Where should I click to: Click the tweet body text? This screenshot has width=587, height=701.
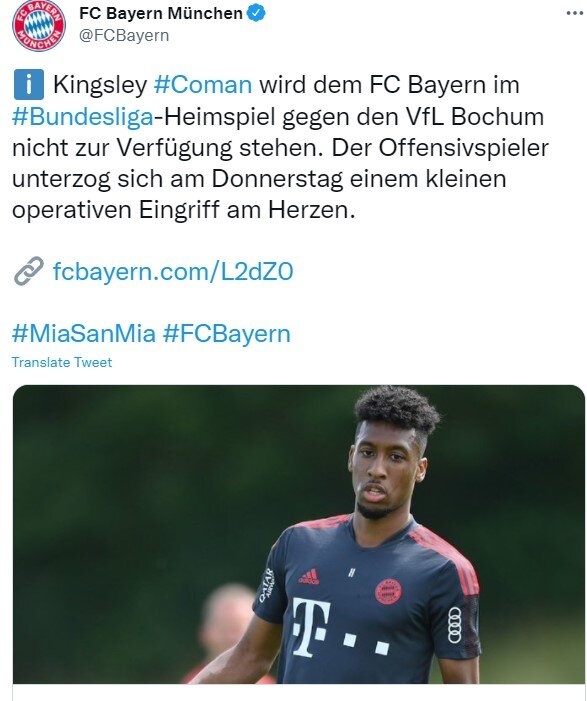pyautogui.click(x=280, y=147)
